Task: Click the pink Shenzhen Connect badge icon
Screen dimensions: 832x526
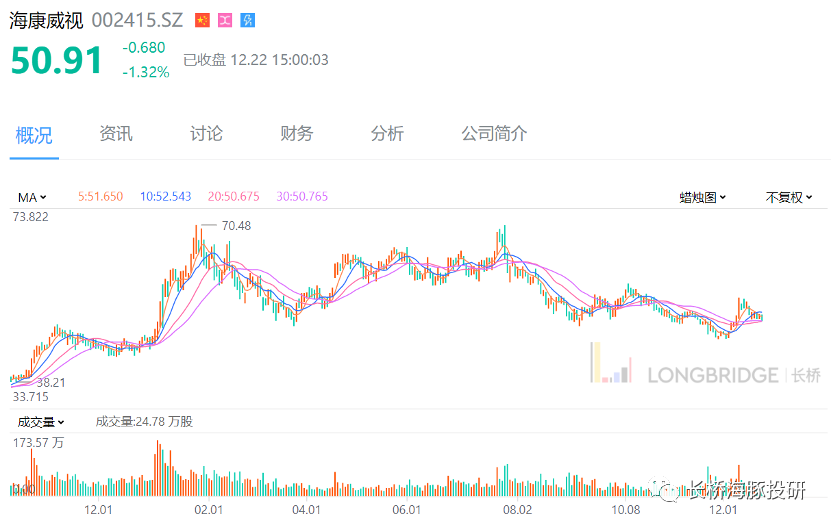Action: pos(225,21)
